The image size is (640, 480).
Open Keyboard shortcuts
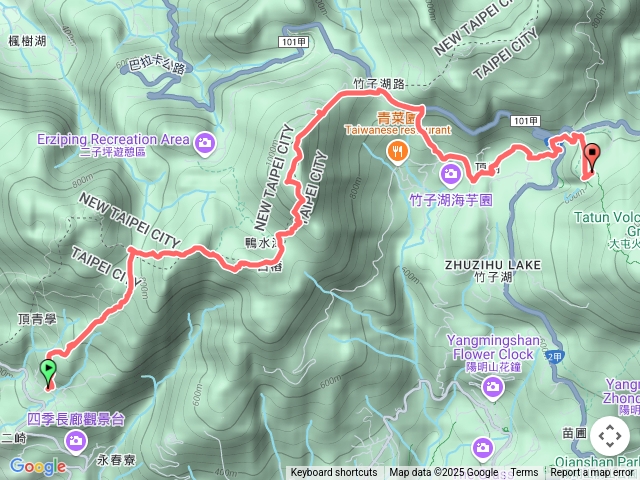pos(333,473)
